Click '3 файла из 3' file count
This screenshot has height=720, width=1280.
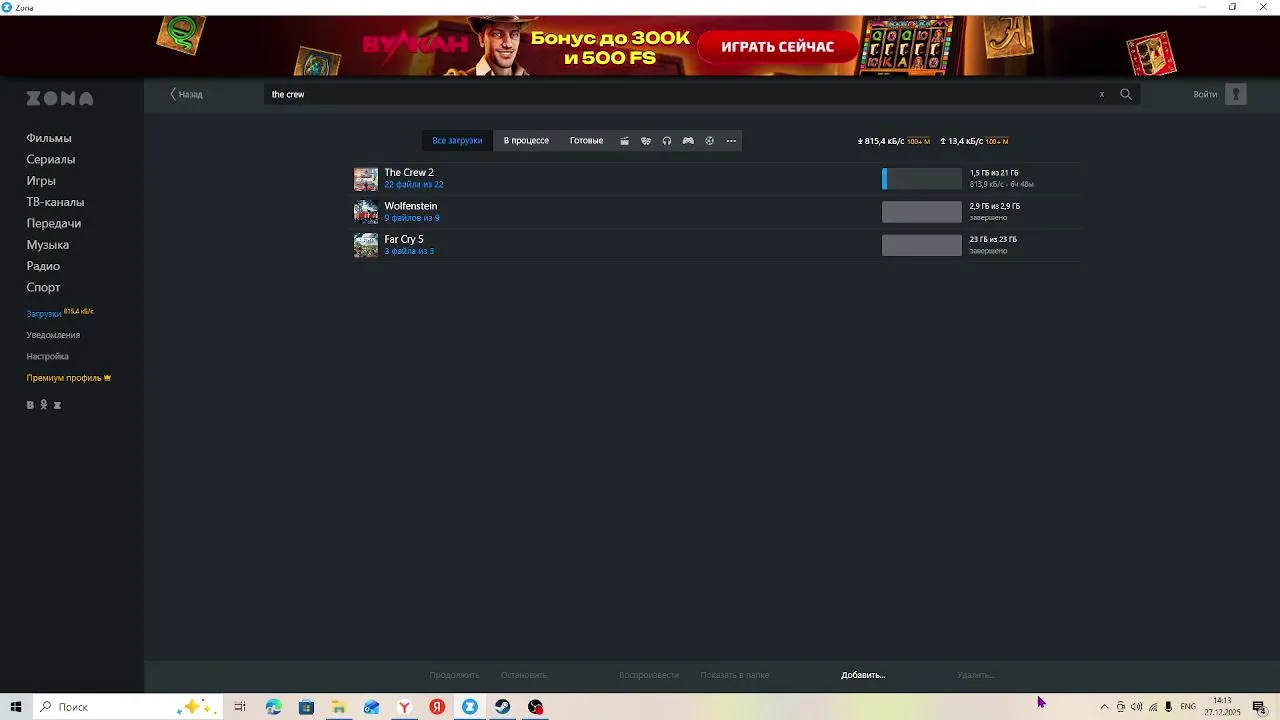pyautogui.click(x=409, y=251)
